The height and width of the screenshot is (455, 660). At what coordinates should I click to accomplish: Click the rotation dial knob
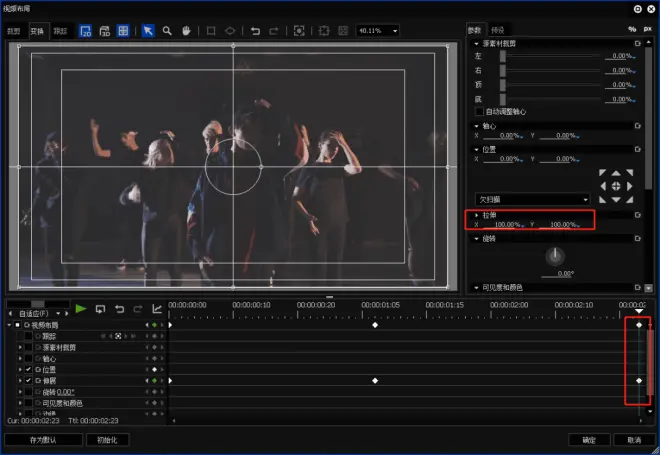[x=555, y=256]
